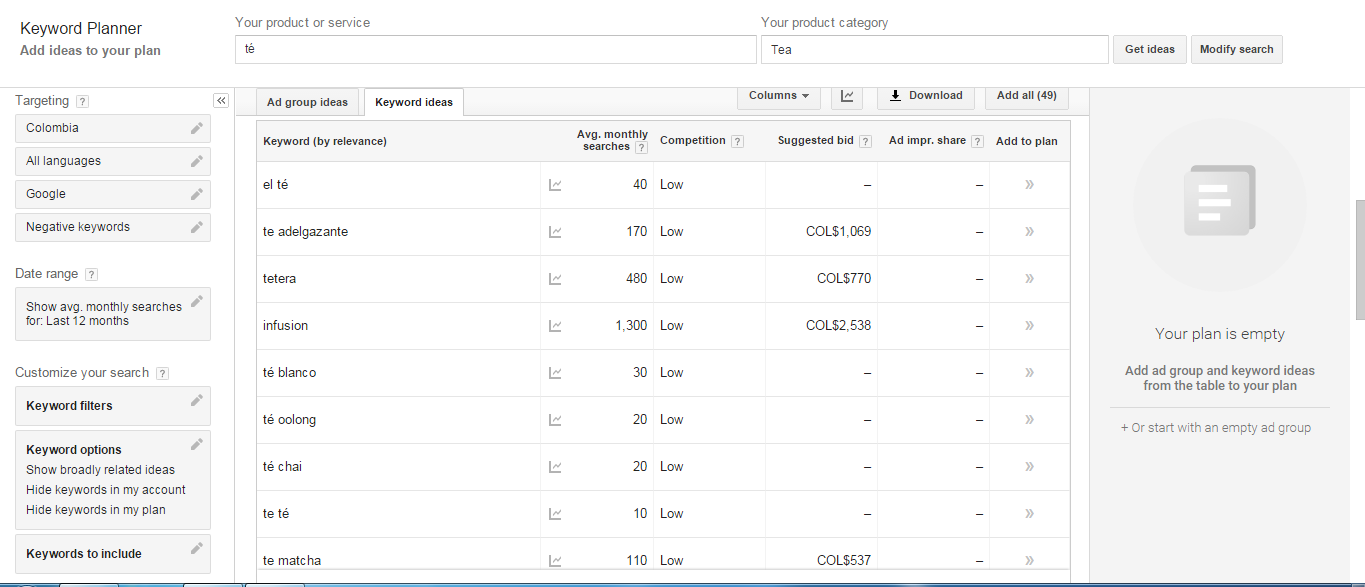This screenshot has height=587, width=1365.
Task: Open the Keywords to include setting
Action: (x=113, y=554)
